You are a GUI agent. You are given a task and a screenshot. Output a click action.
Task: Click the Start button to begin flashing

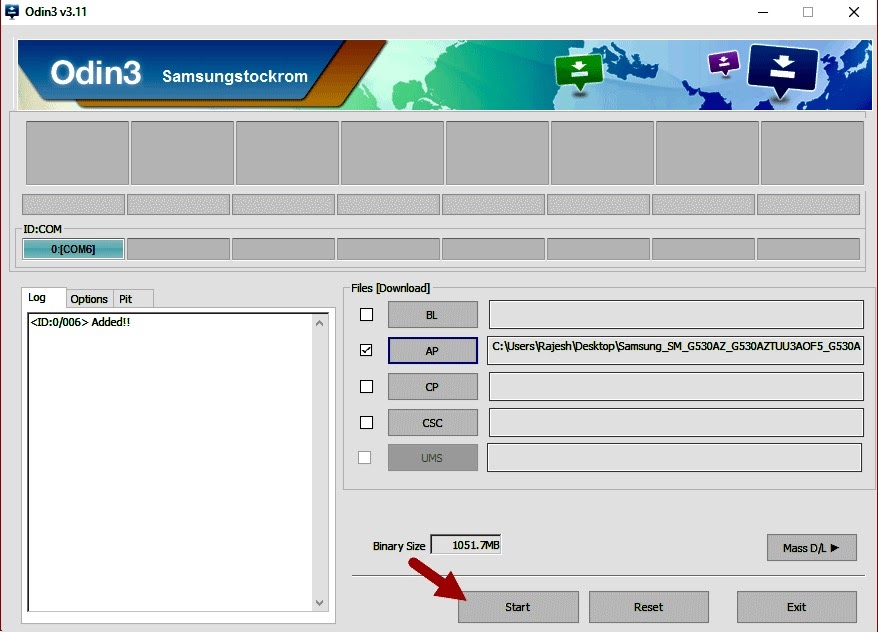tap(518, 607)
